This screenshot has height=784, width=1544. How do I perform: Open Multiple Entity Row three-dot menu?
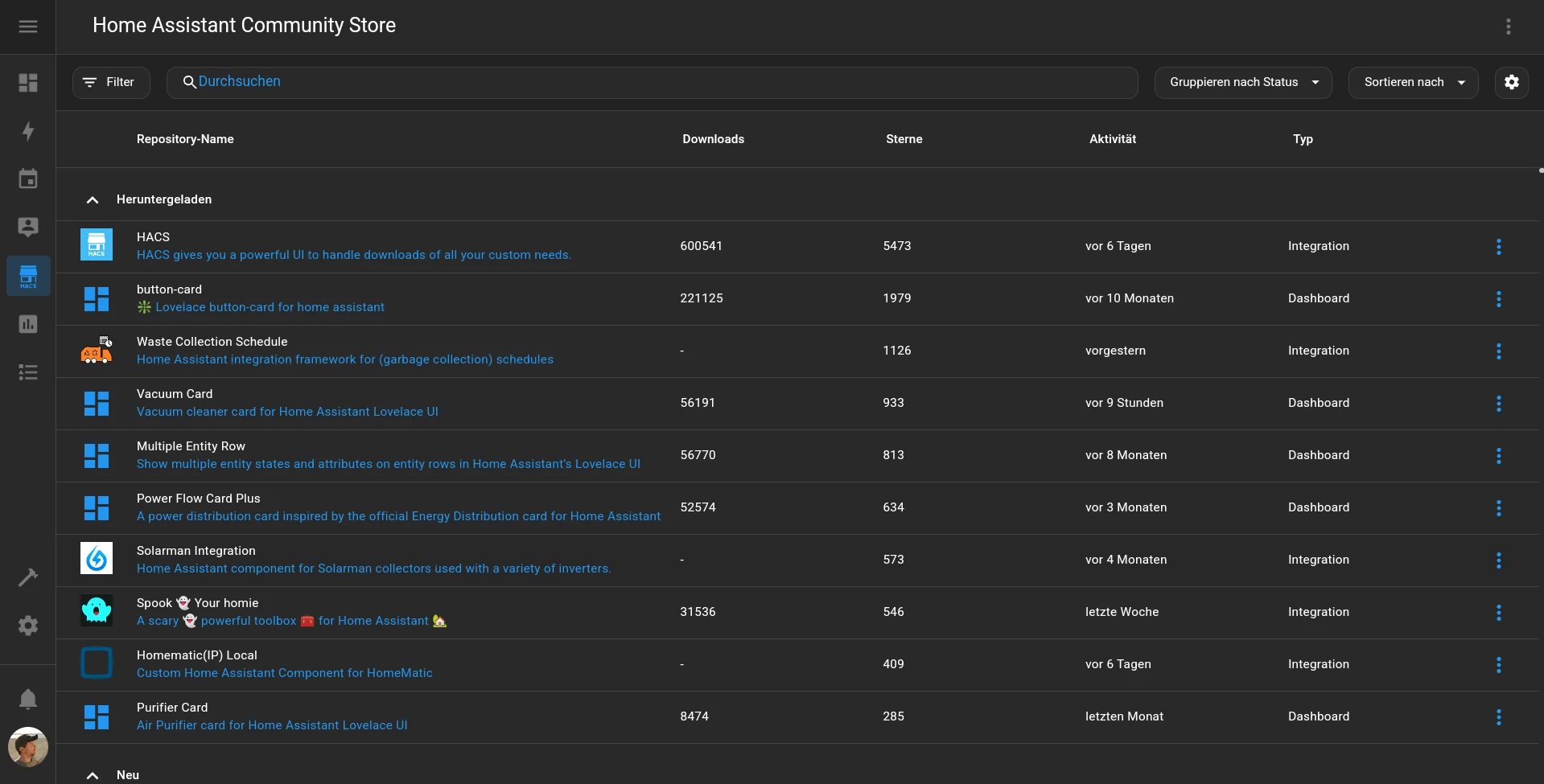click(x=1498, y=456)
